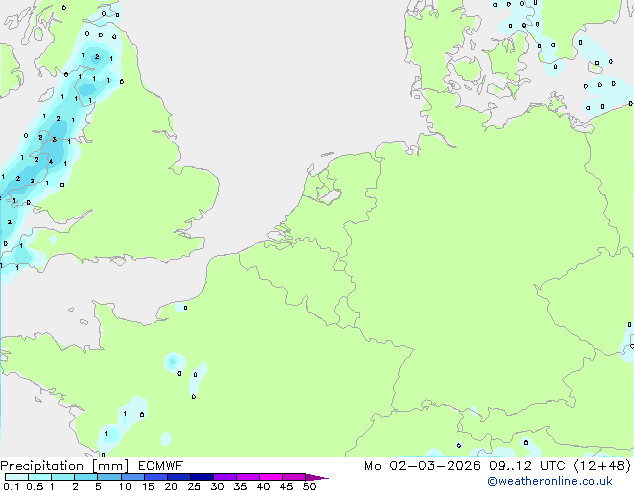Screen dimensions: 634x490
Task: Click the 0.5–1 mm legend color swatch
Action: tap(40, 477)
